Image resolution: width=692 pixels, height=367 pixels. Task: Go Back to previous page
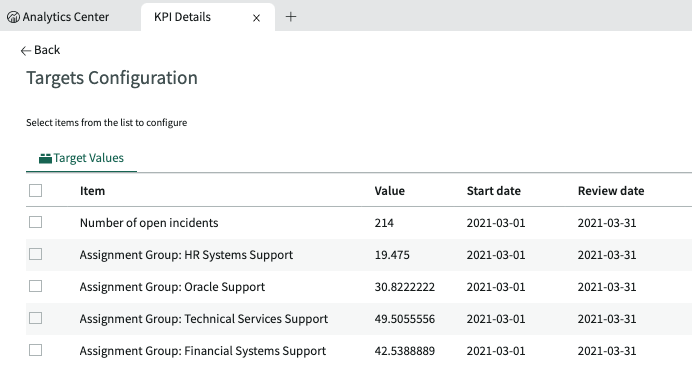[x=40, y=50]
